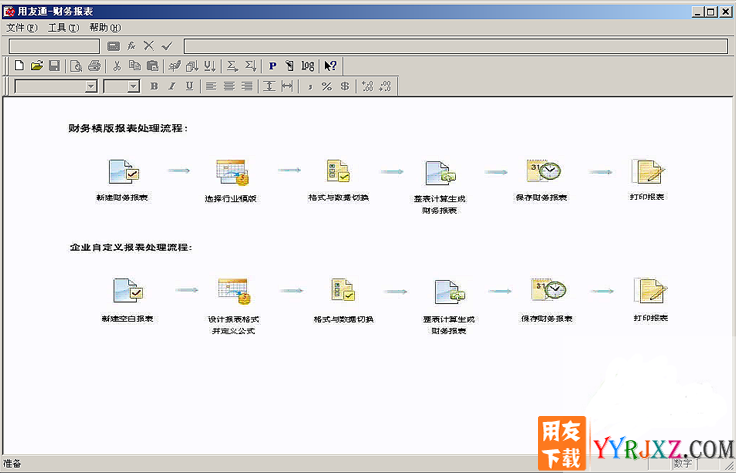This screenshot has height=473, width=736.
Task: Click the calculator icon beside fx
Action: (x=114, y=46)
